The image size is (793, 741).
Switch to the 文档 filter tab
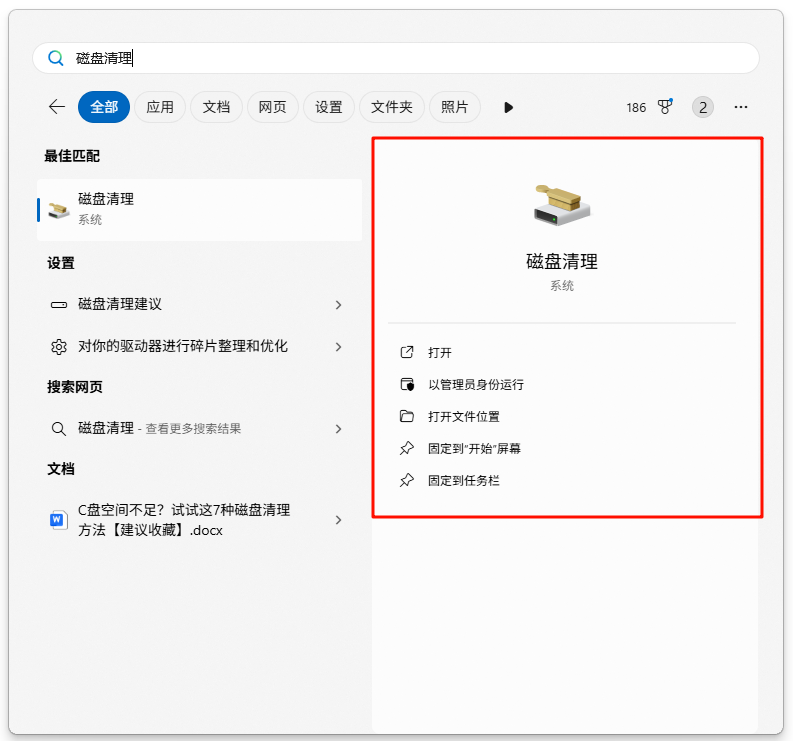coord(216,107)
